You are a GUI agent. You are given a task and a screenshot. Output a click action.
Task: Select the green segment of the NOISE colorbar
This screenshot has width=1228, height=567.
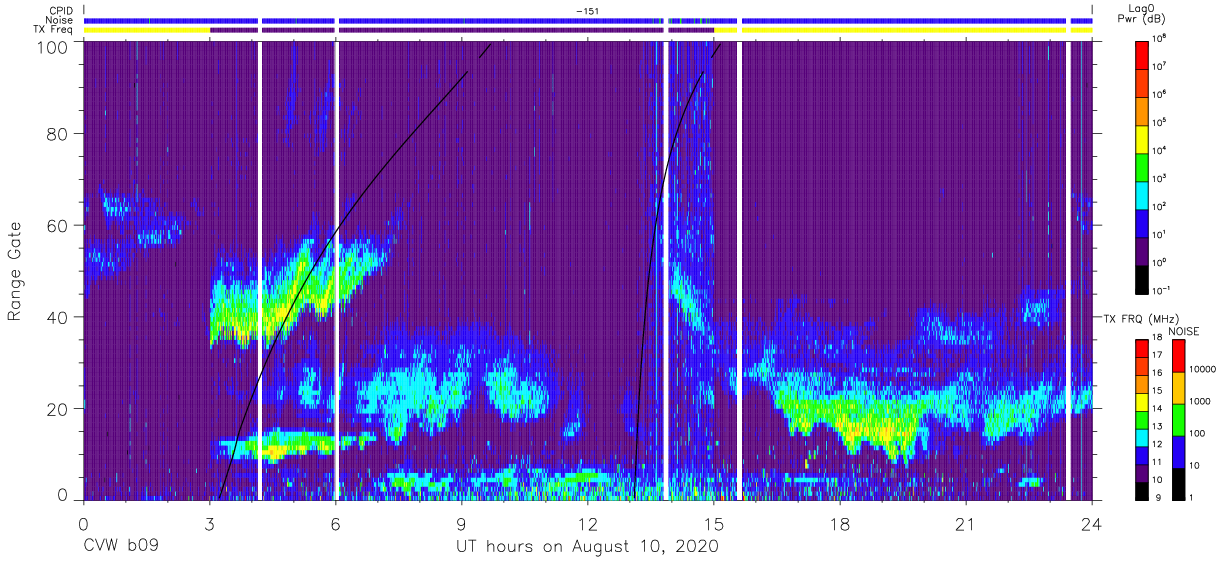[x=1178, y=419]
